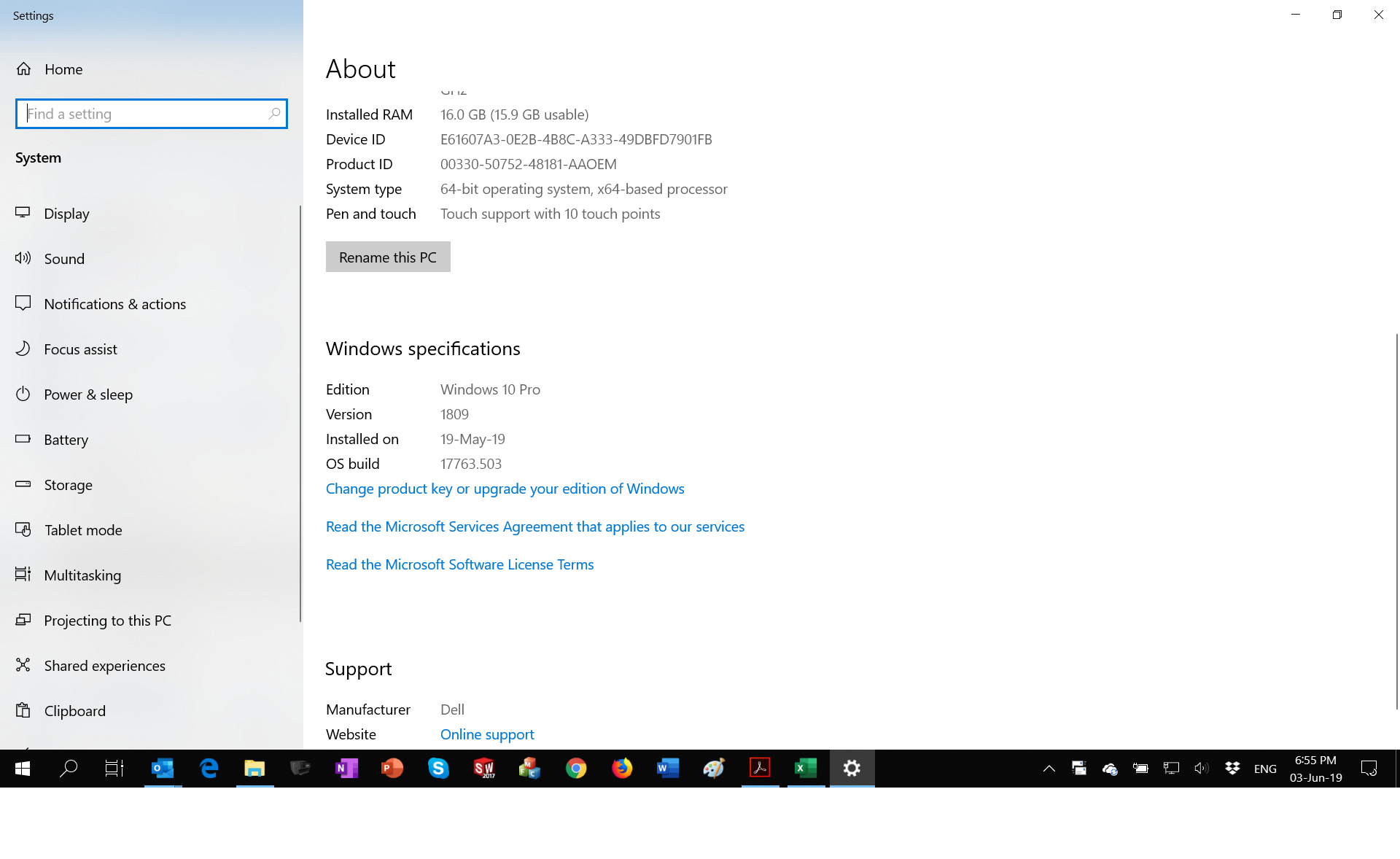Show hidden tray icons with the chevron

(1049, 769)
